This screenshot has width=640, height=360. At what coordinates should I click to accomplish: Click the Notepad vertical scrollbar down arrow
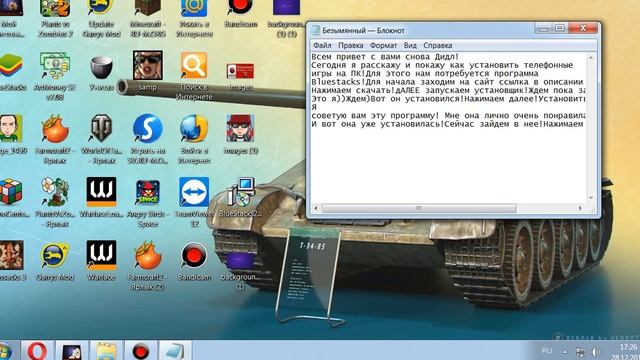(x=591, y=198)
